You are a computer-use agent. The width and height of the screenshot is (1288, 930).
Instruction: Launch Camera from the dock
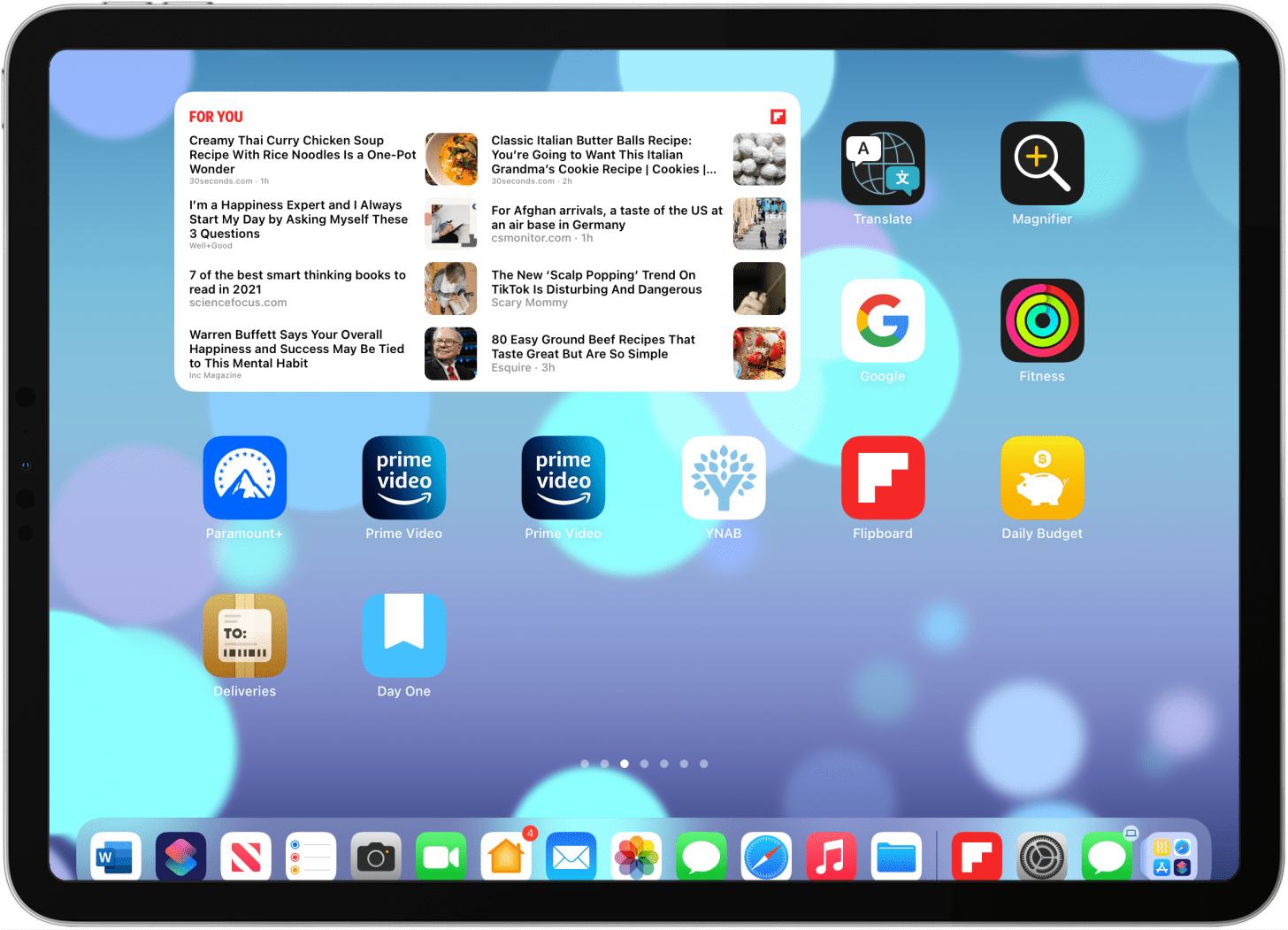(x=376, y=857)
